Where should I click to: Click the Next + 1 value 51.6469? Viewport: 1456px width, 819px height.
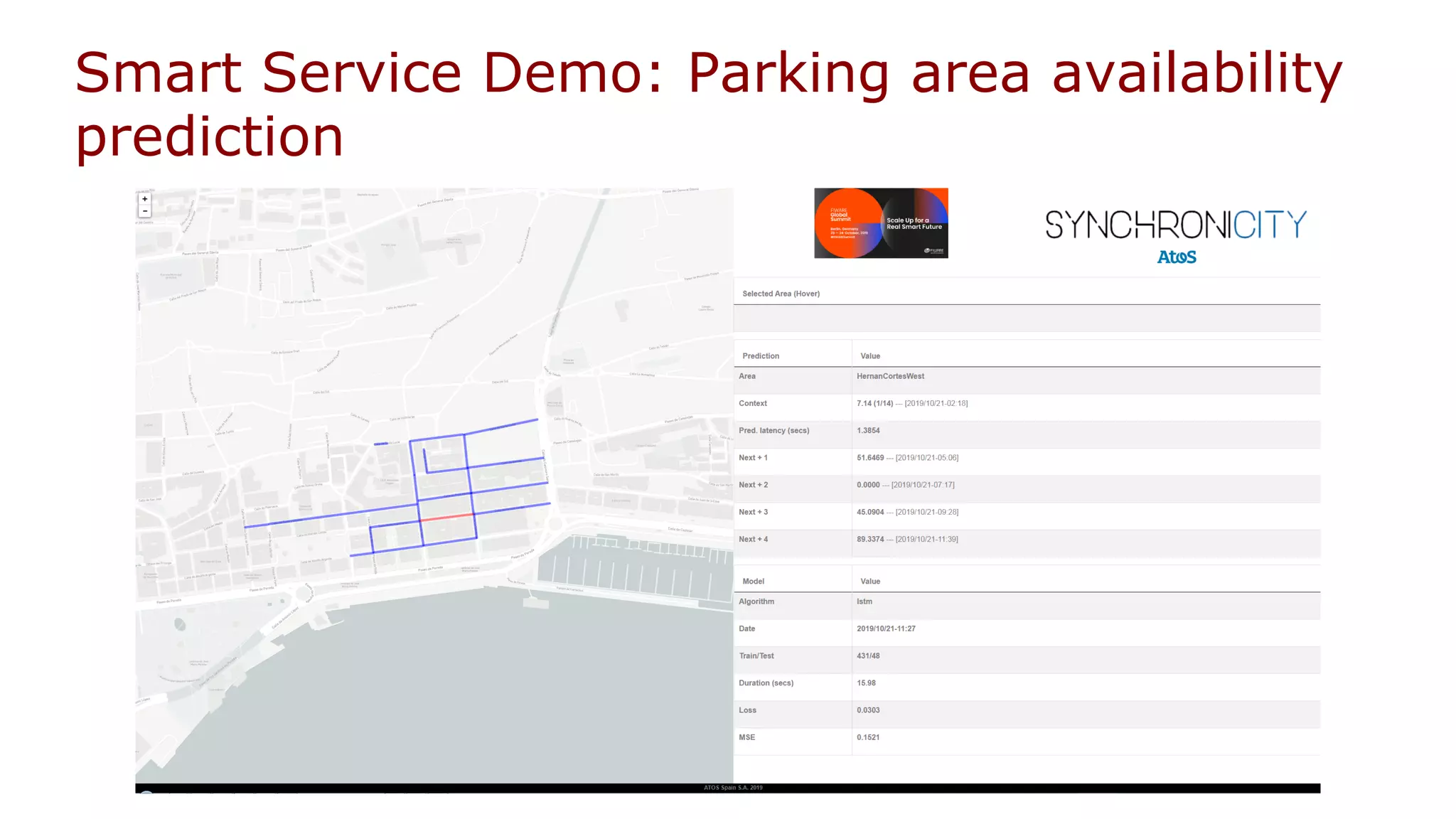coord(870,458)
